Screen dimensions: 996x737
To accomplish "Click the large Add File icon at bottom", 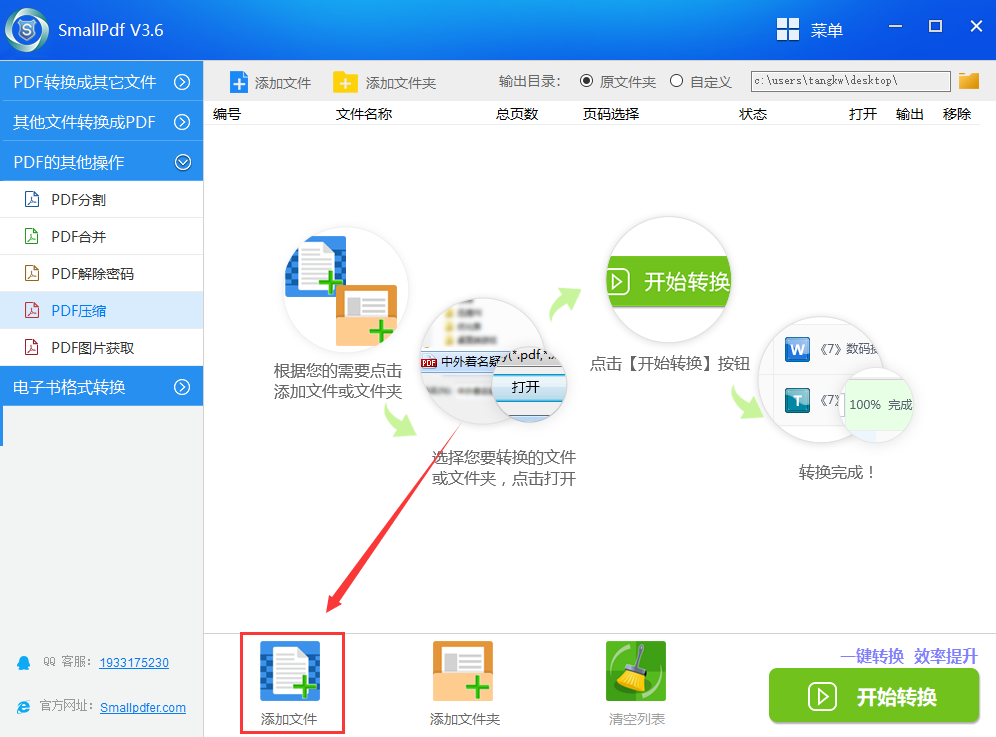I will click(x=290, y=671).
